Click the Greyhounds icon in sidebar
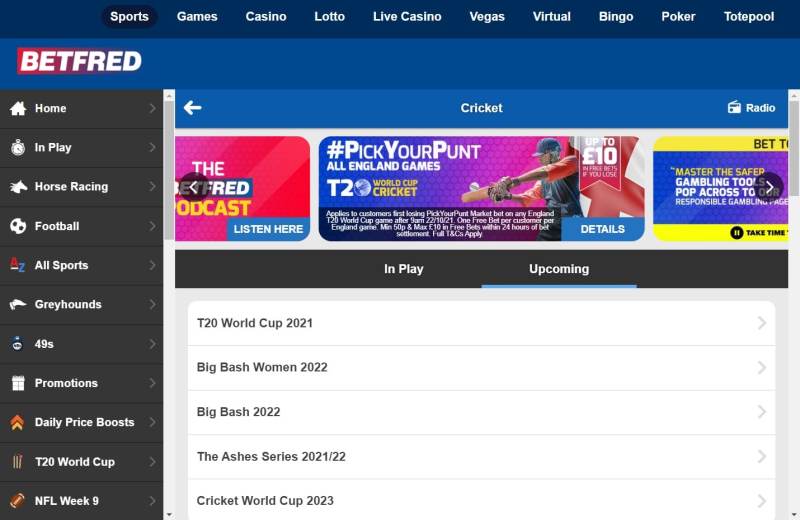Screen dimensions: 800x520 coord(18,304)
